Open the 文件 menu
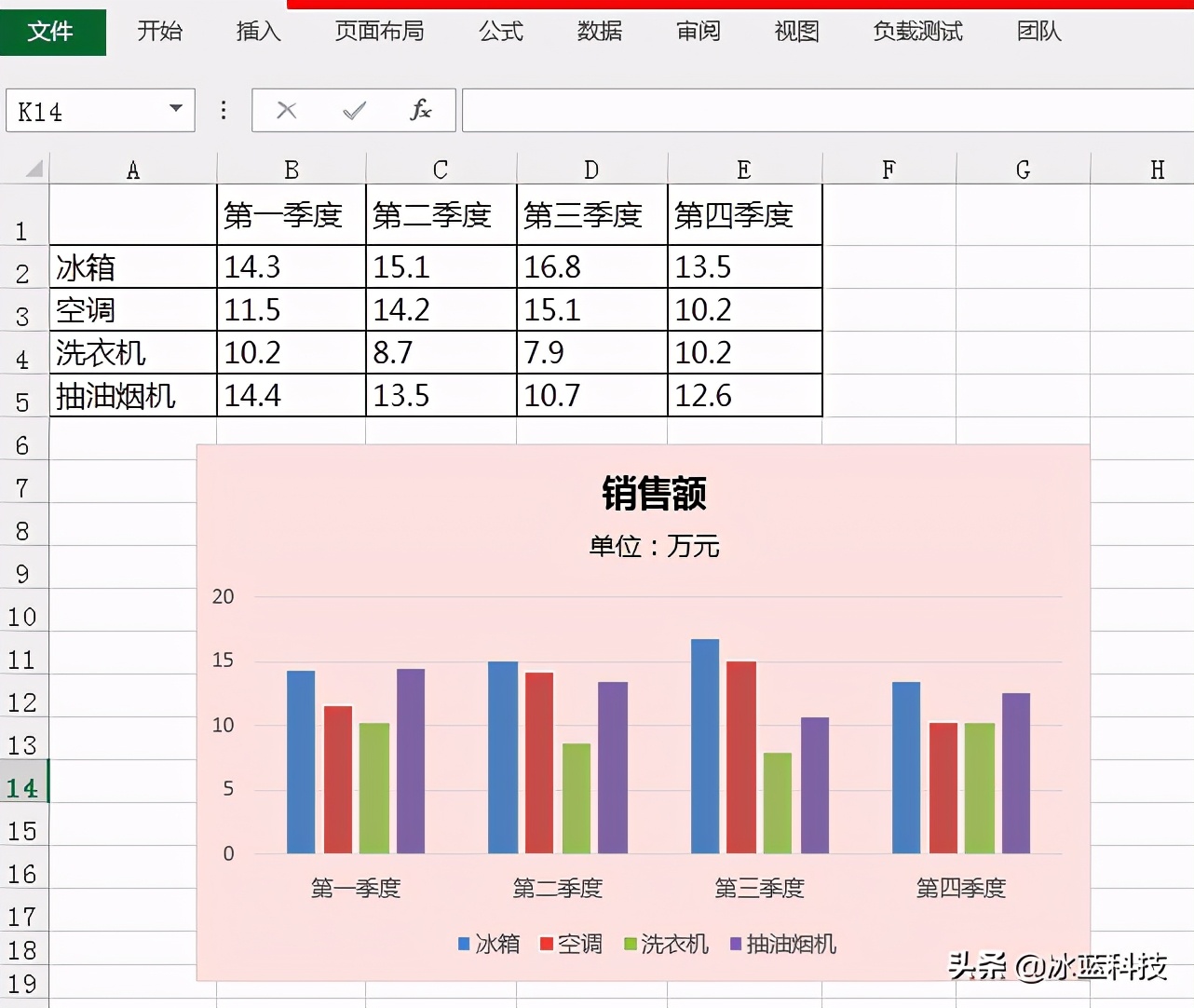Screen dimensions: 1194x1008 51,32
